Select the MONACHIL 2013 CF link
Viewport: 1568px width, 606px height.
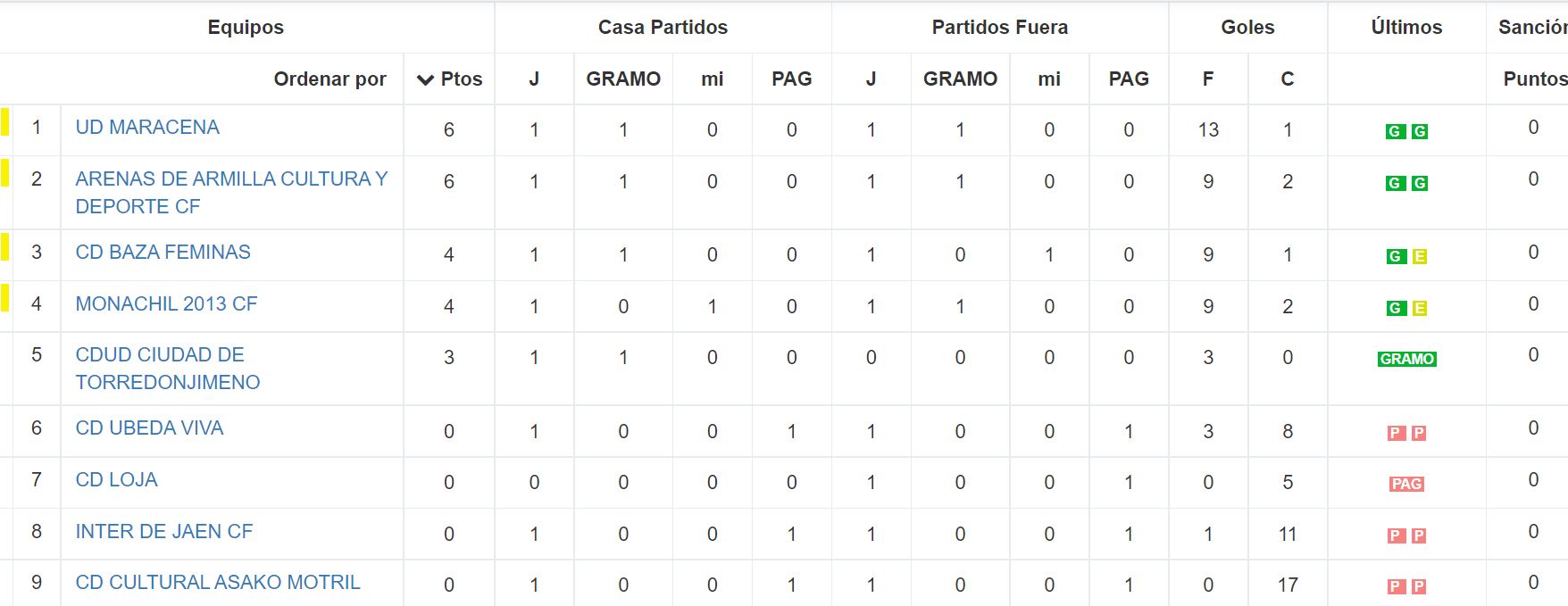[x=166, y=303]
